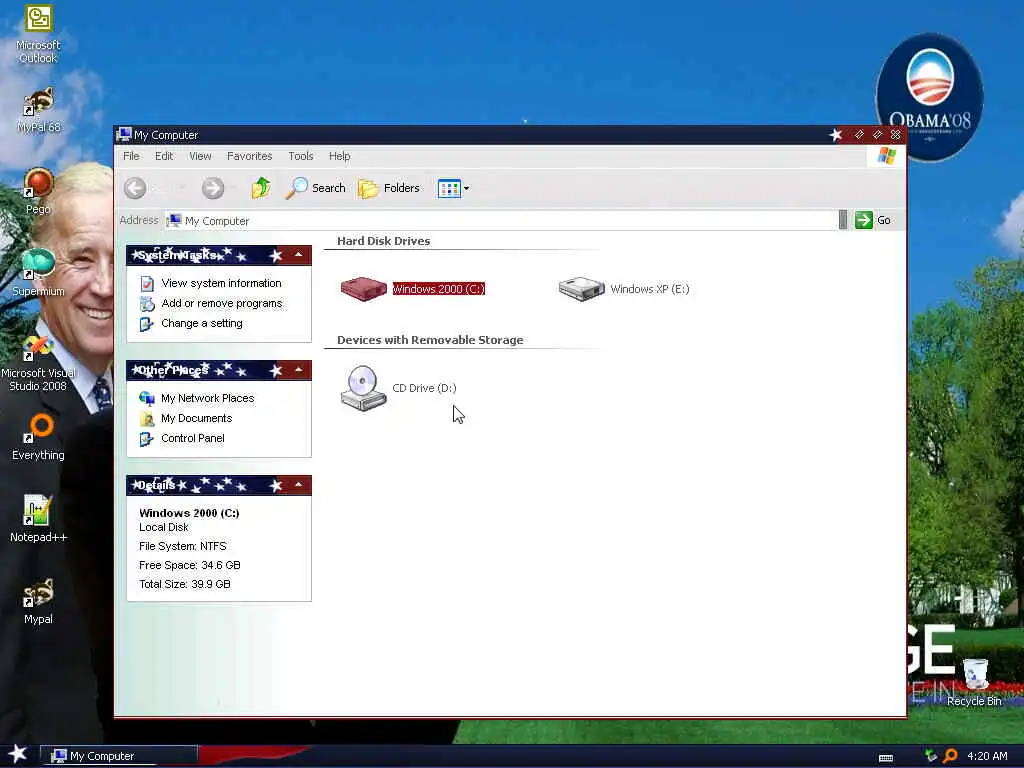Open the Tools menu
This screenshot has width=1024, height=768.
point(300,156)
